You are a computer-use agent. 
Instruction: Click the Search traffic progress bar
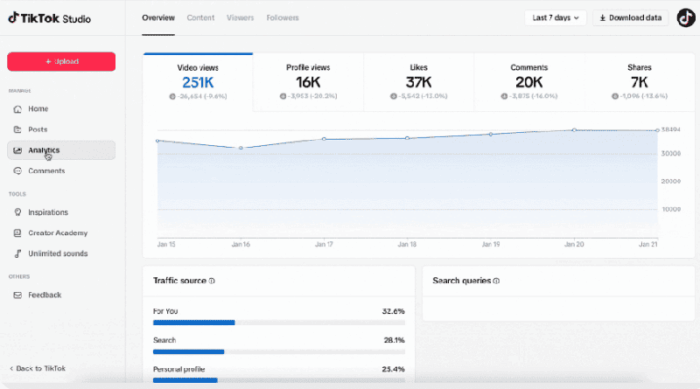point(279,352)
